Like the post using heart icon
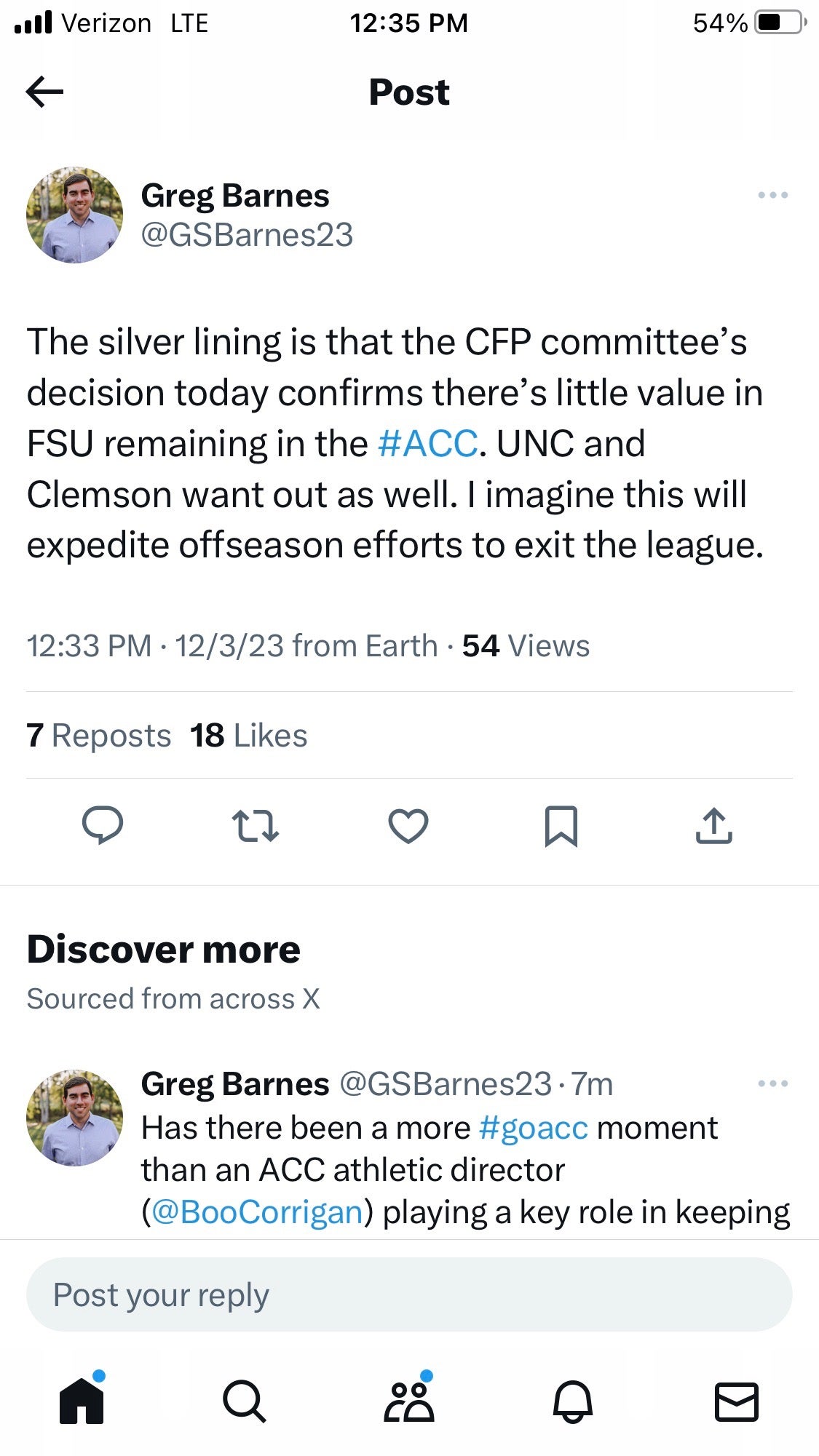 (x=409, y=825)
